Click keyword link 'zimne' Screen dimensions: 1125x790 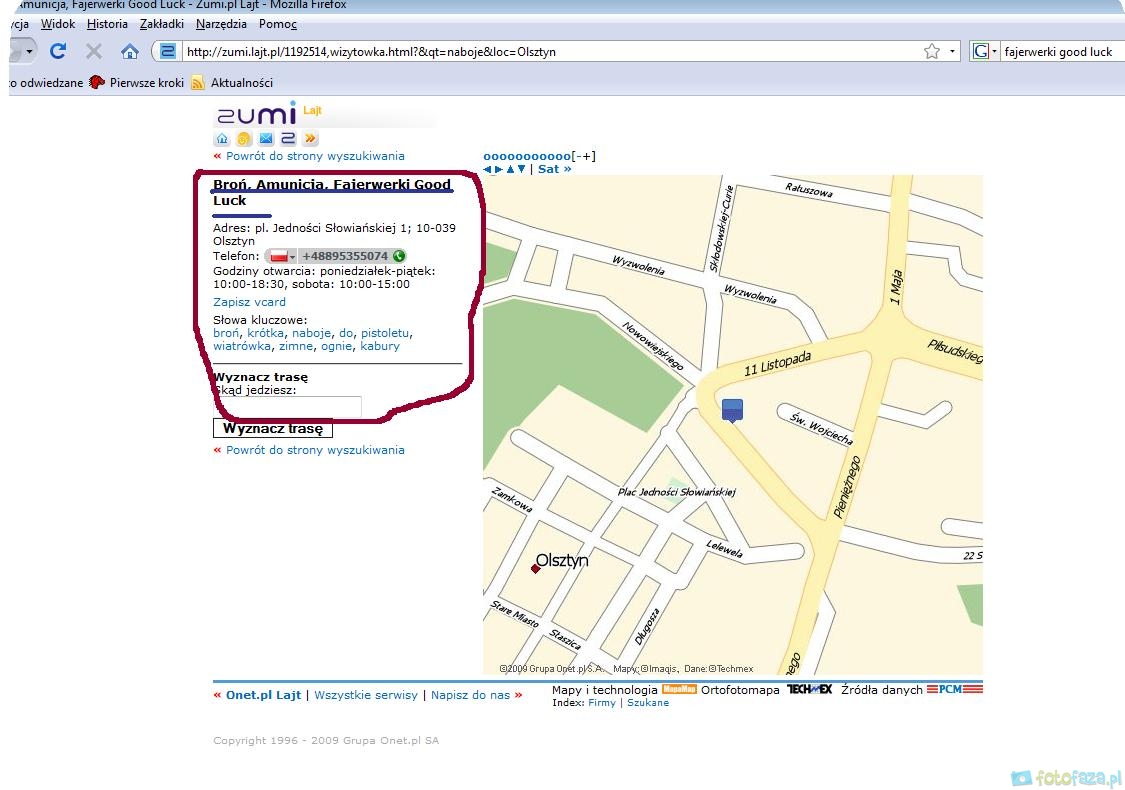(x=296, y=346)
